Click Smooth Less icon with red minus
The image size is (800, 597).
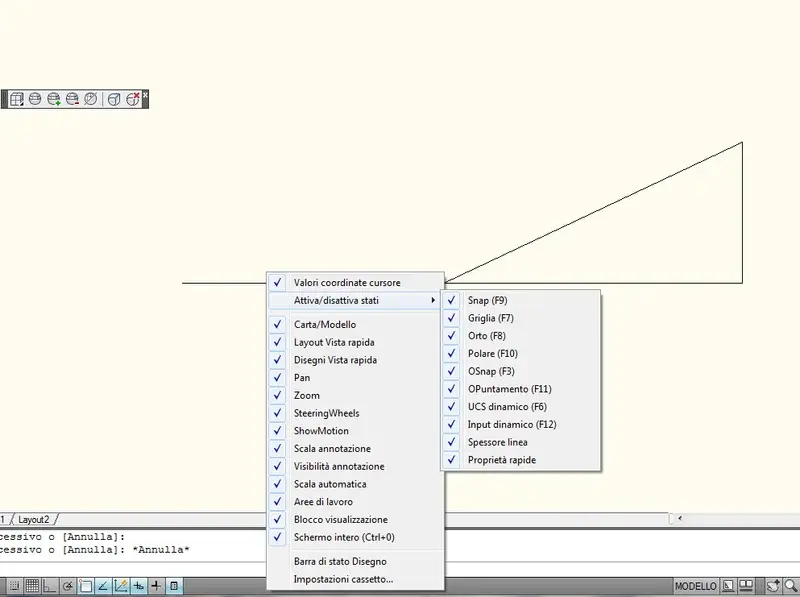pyautogui.click(x=72, y=99)
